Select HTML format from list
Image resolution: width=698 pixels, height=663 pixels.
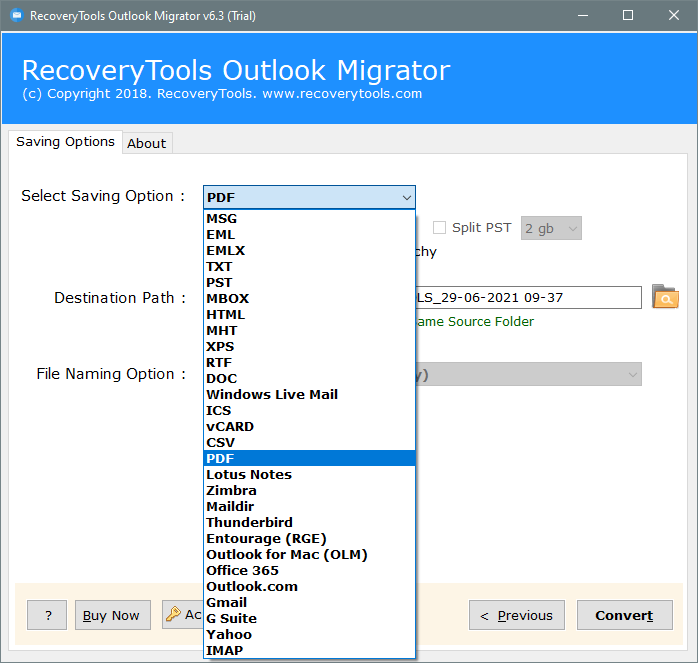click(309, 315)
